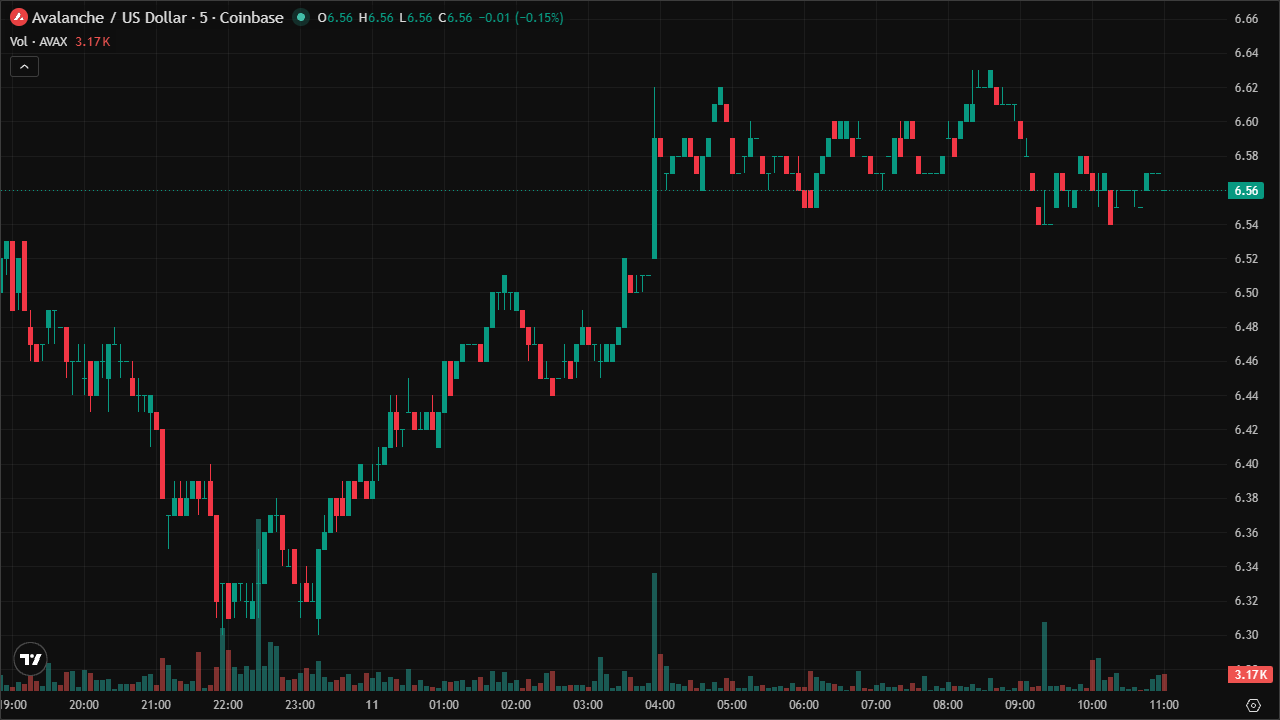The width and height of the screenshot is (1280, 720).
Task: Click the 6.66 price axis label
Action: click(1246, 19)
